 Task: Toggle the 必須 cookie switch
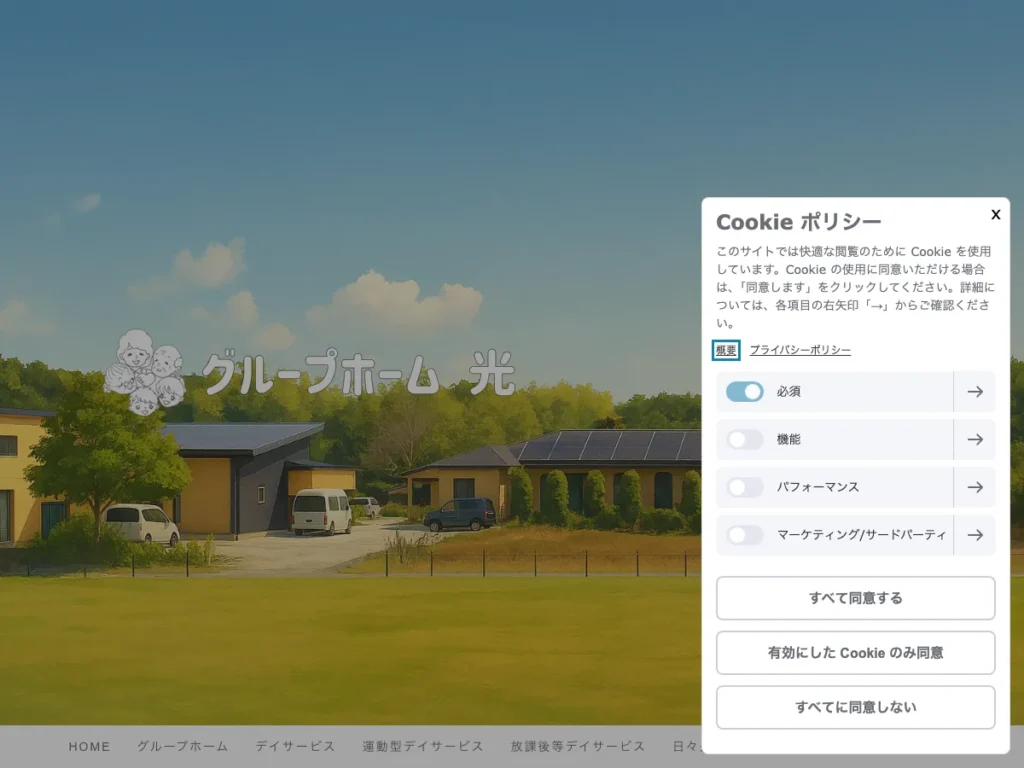744,392
